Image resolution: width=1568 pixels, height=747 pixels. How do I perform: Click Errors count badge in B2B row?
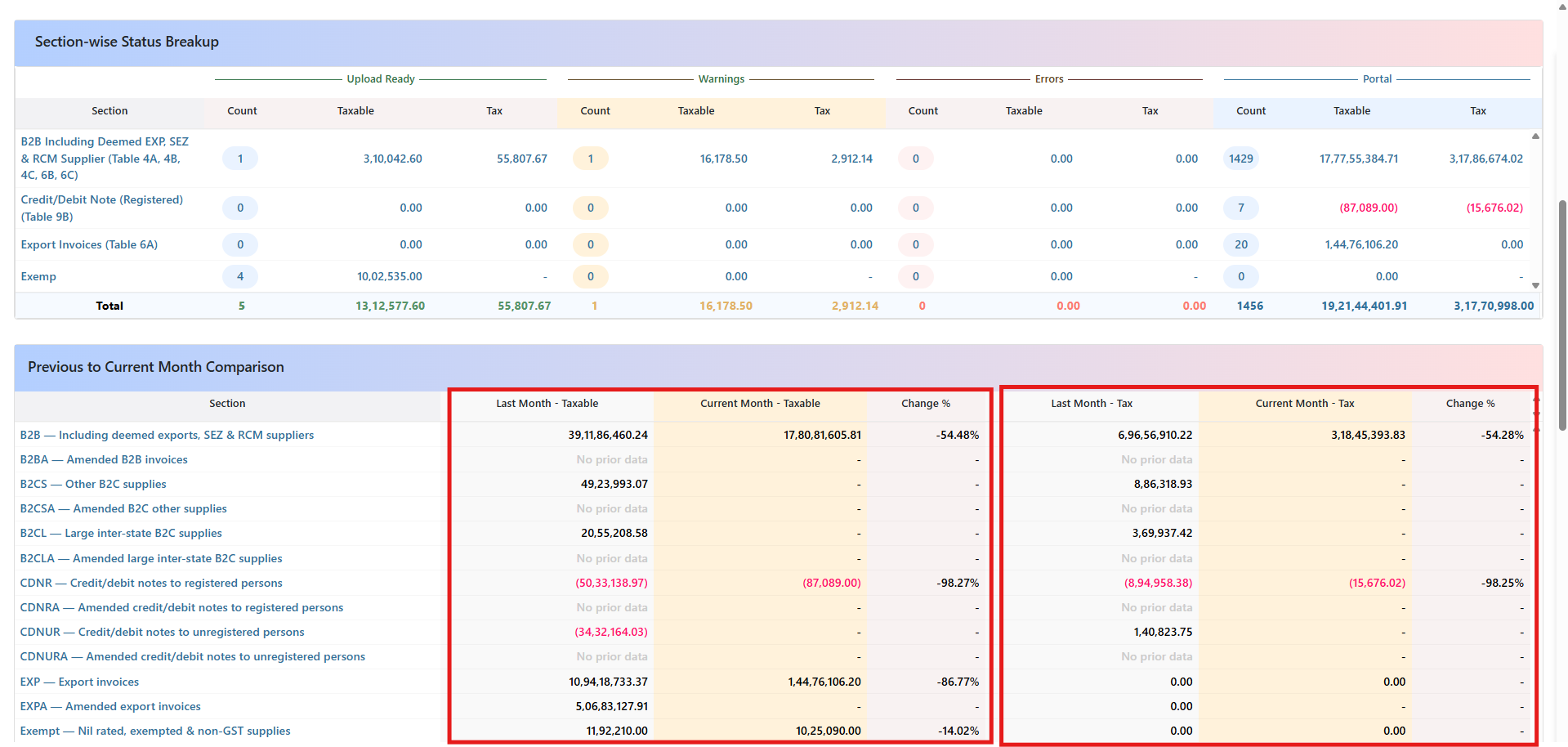coord(915,159)
